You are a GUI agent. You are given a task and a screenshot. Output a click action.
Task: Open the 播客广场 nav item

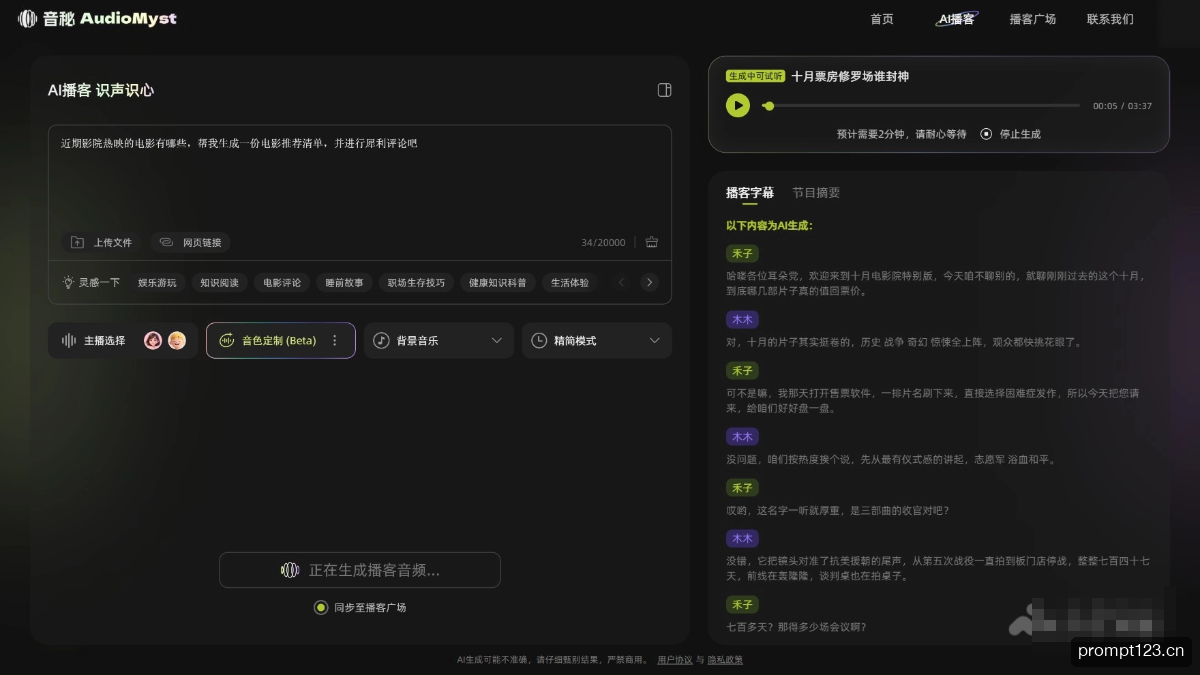coord(1033,19)
